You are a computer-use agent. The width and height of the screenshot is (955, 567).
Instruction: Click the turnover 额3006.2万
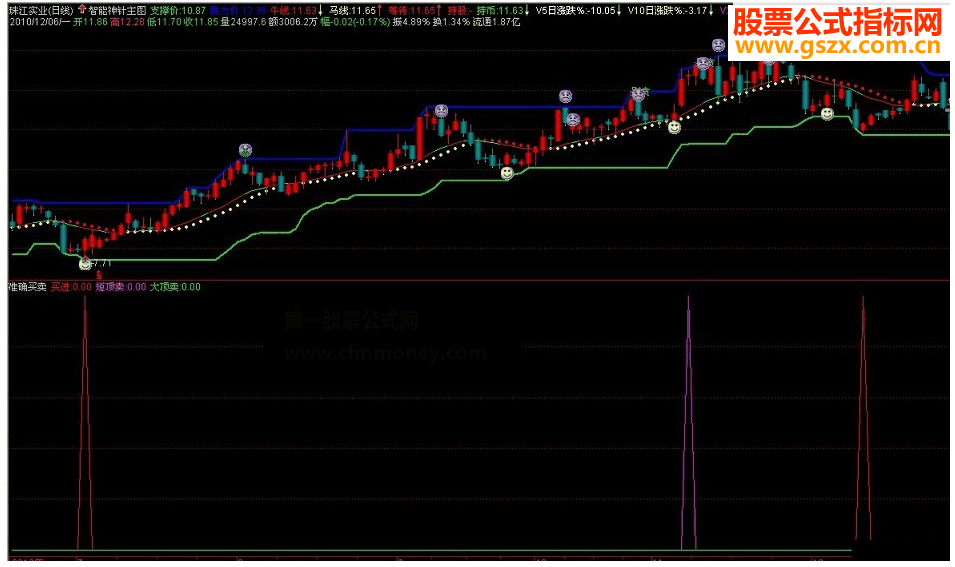click(x=293, y=22)
